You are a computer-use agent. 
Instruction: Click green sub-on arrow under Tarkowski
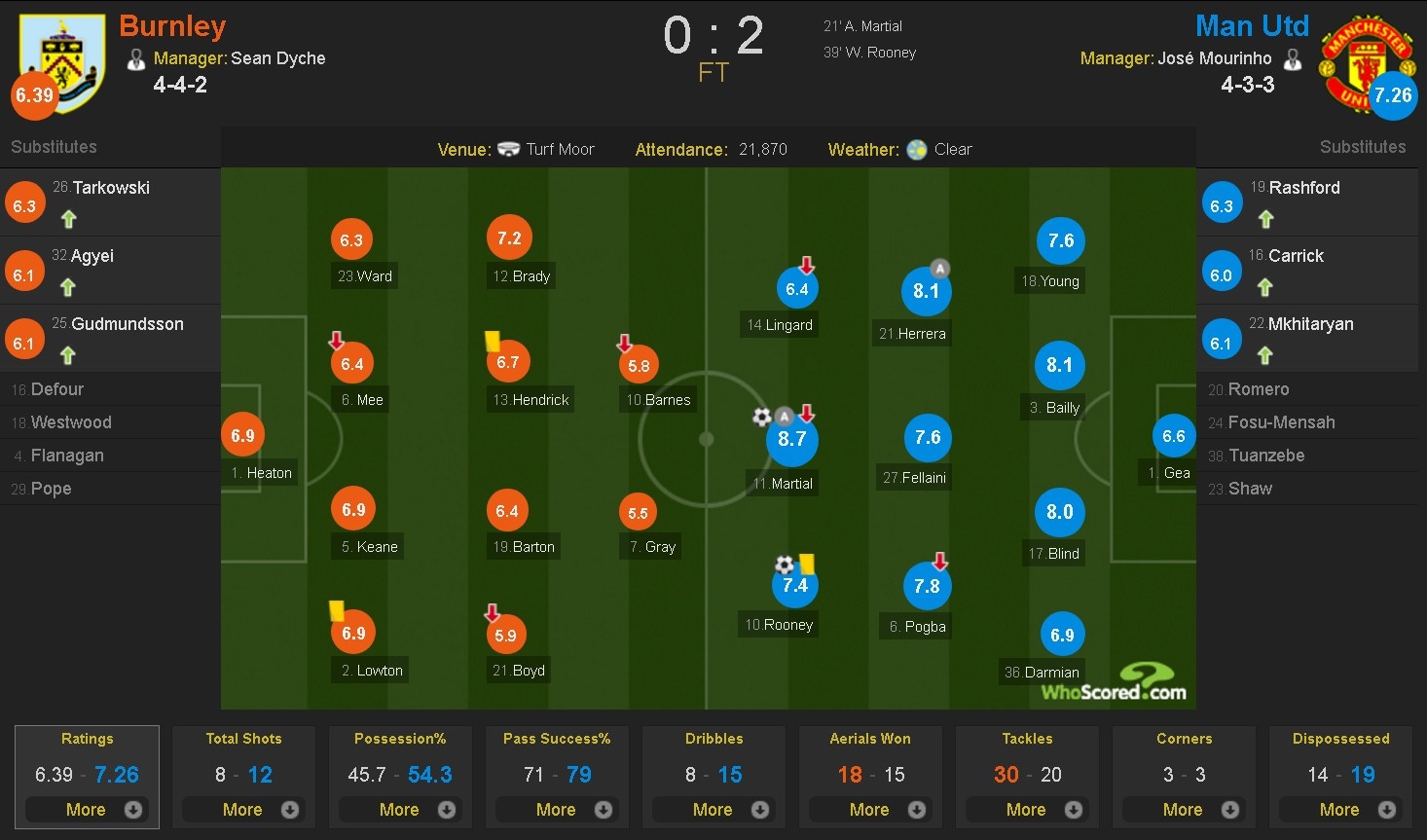(x=68, y=219)
